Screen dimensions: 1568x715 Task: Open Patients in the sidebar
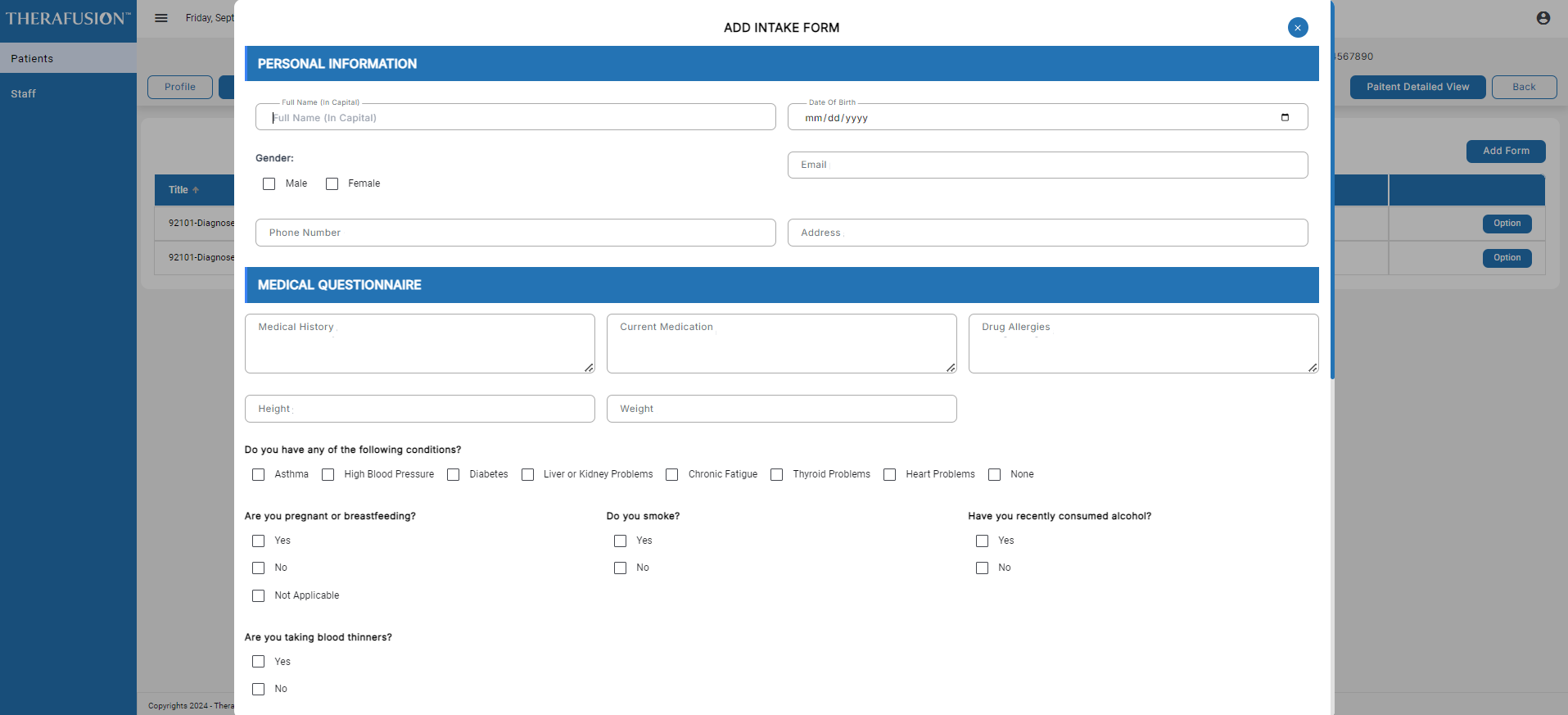pyautogui.click(x=33, y=59)
